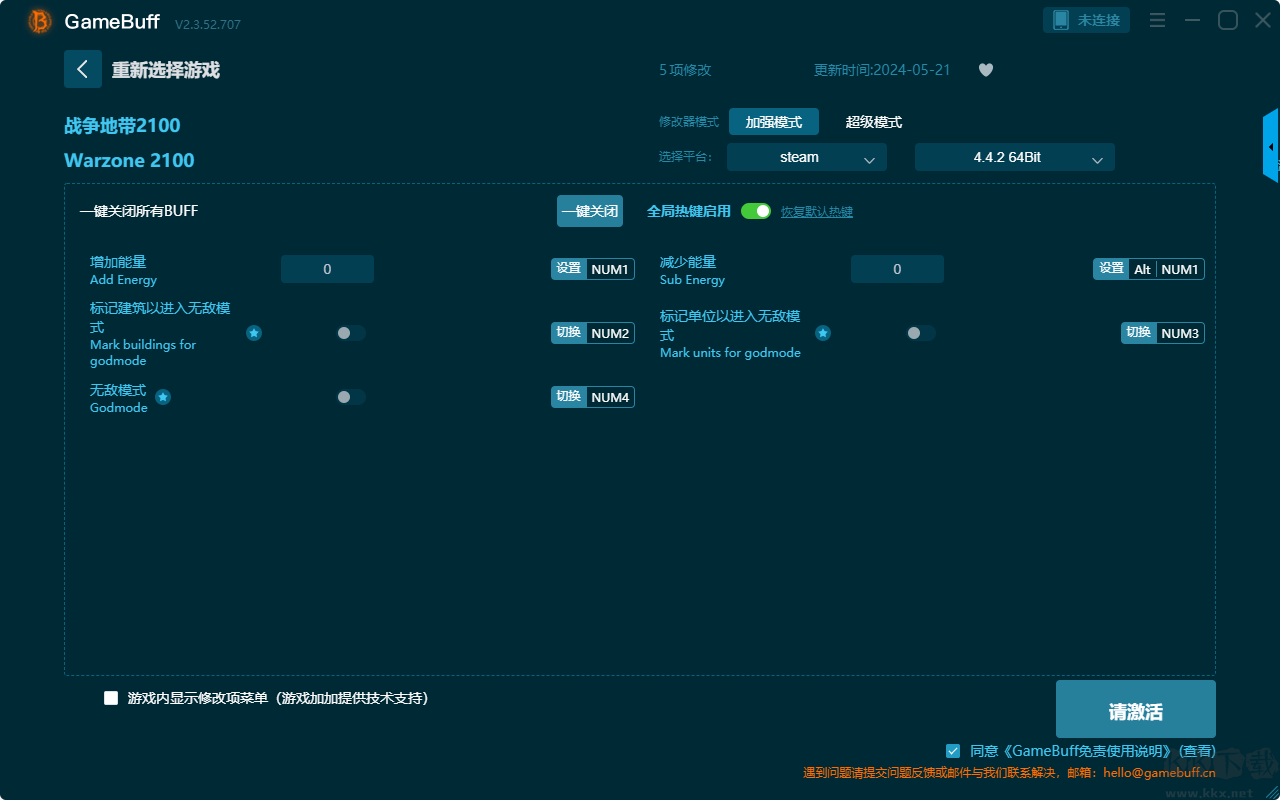Click star icon beside Godmode

163,397
